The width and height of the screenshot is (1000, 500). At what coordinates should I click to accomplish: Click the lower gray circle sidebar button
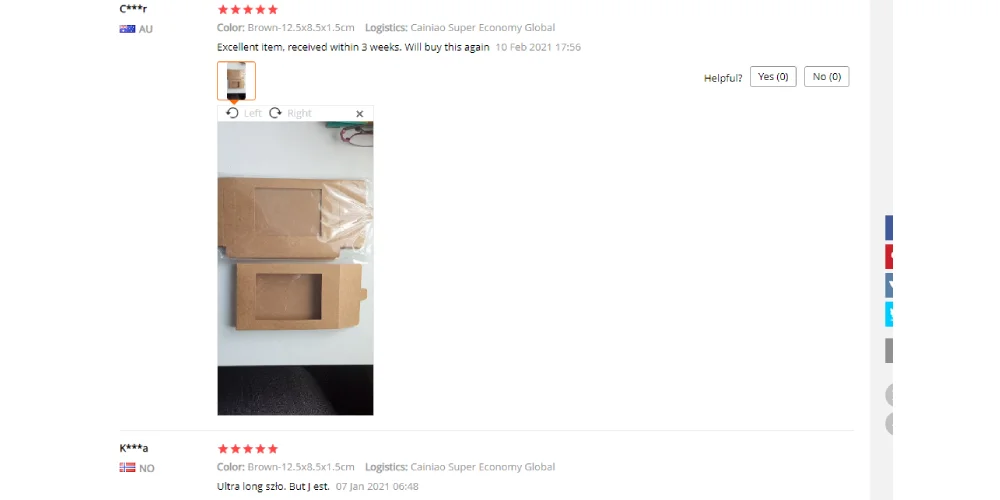[889, 423]
